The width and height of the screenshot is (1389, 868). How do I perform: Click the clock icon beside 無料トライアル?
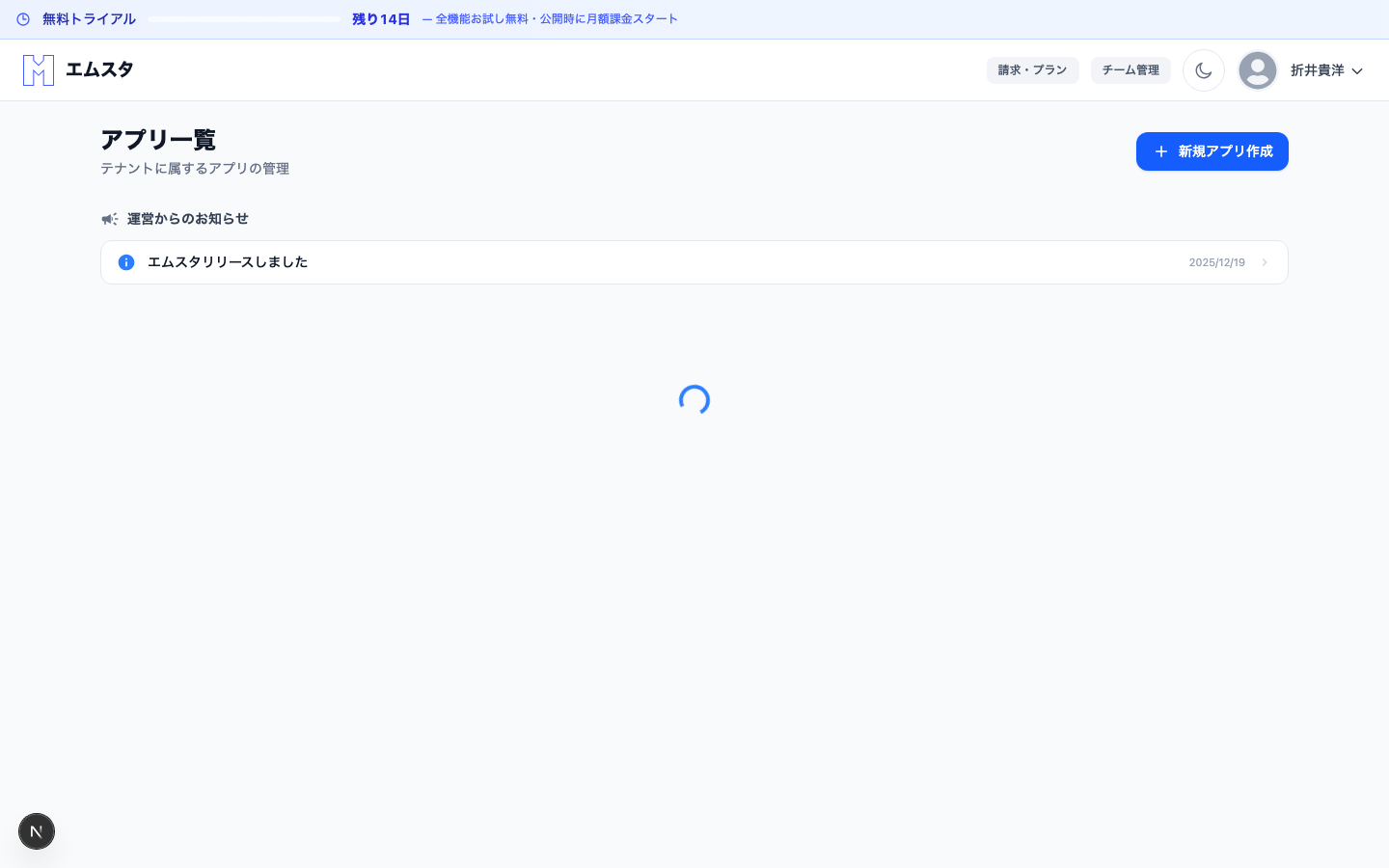23,19
